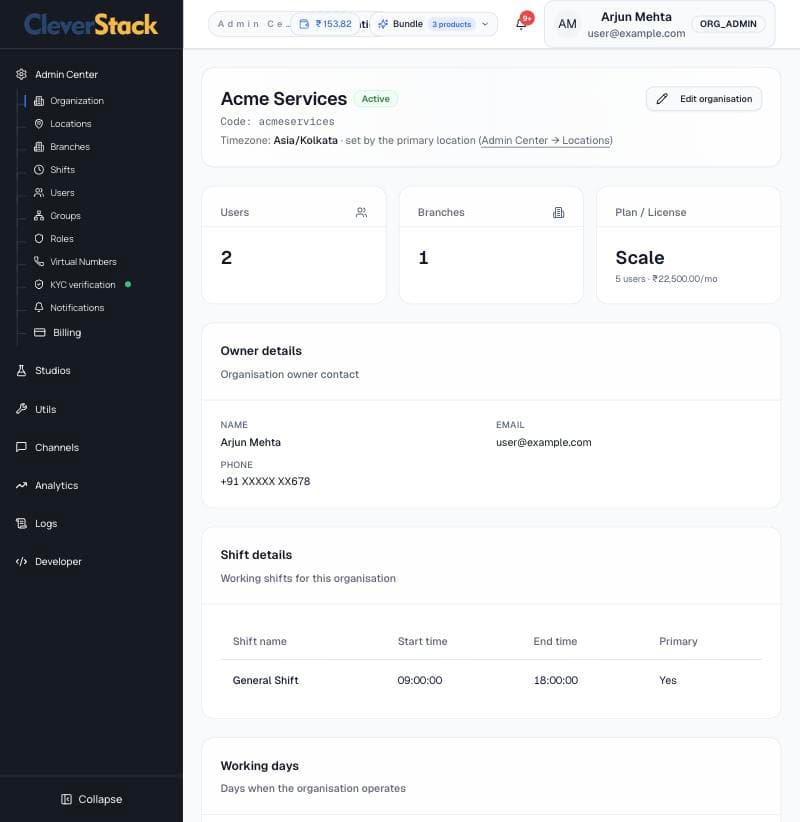Click the General Shift row name
The image size is (800, 822).
[265, 680]
